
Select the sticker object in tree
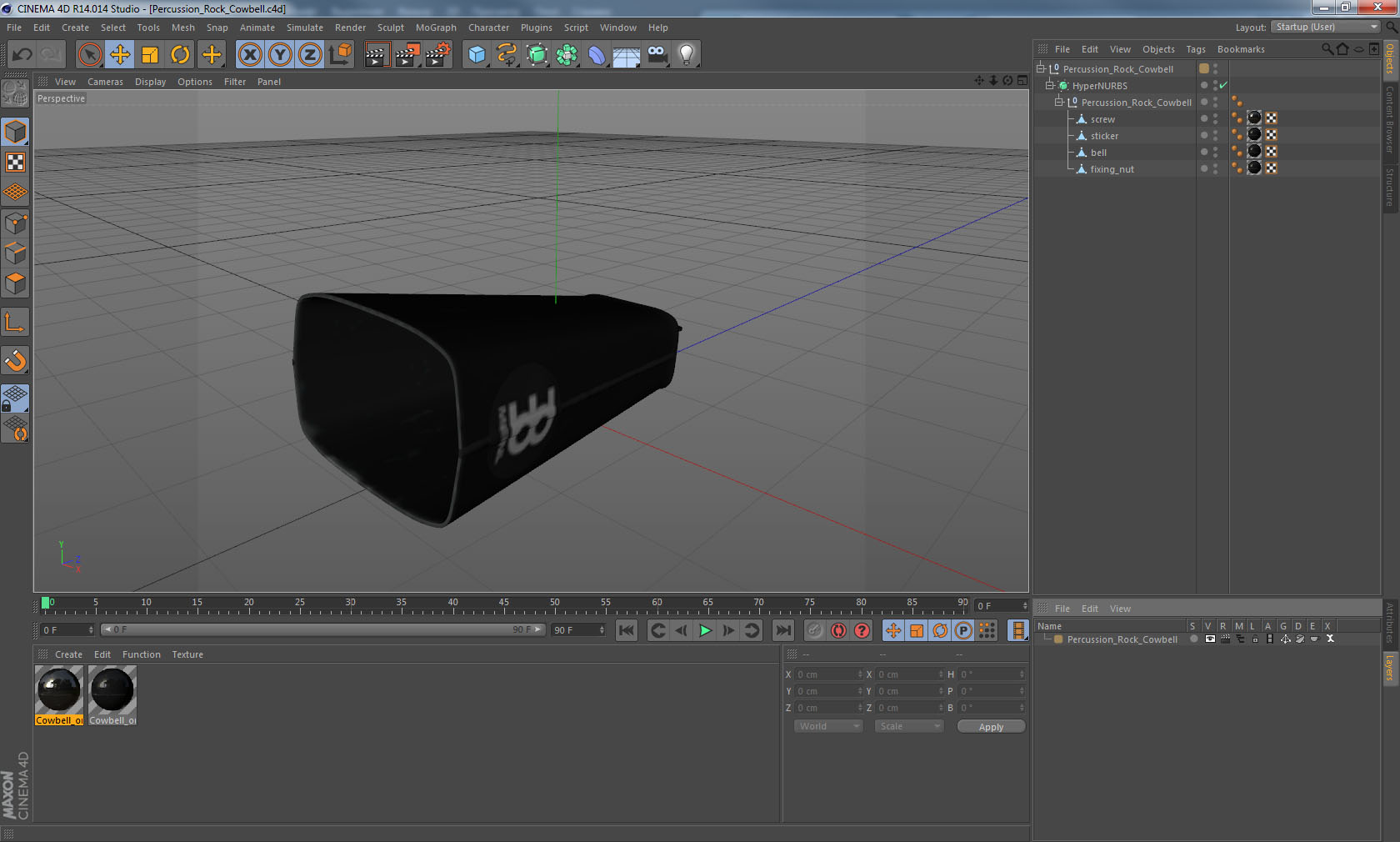[1104, 136]
